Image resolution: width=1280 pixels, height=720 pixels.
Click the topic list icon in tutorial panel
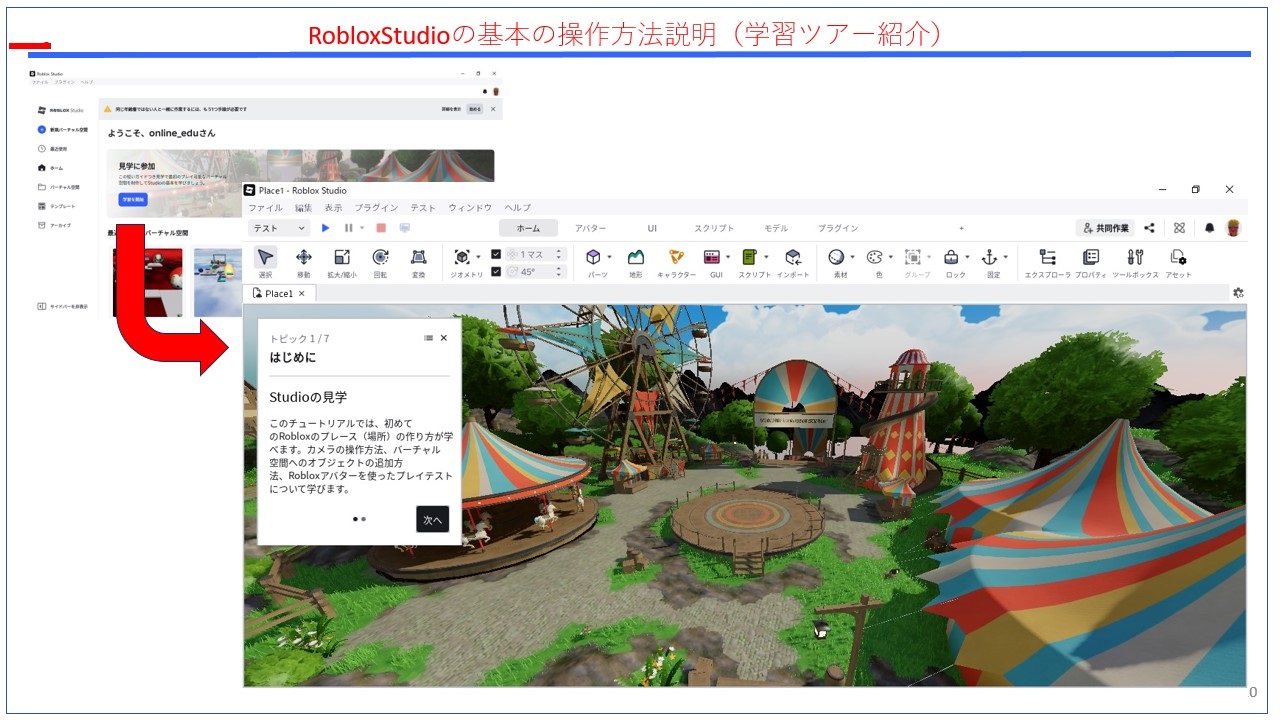pos(428,338)
